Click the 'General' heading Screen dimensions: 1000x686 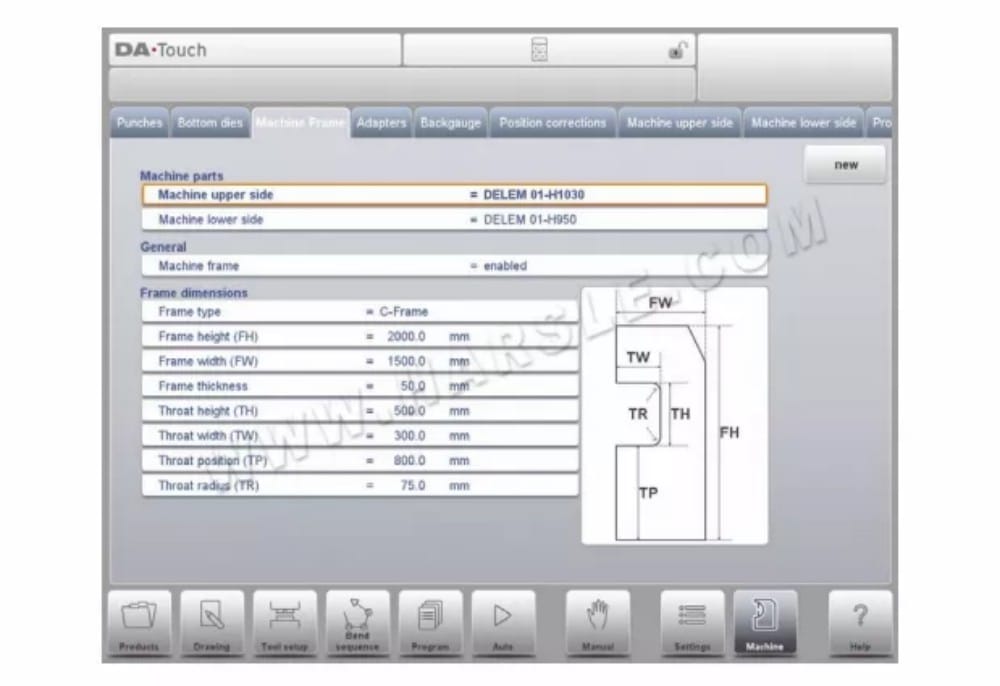coord(163,247)
